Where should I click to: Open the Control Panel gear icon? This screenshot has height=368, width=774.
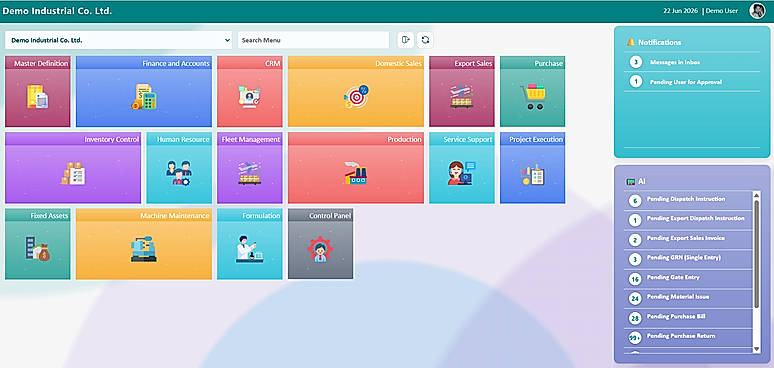point(320,249)
